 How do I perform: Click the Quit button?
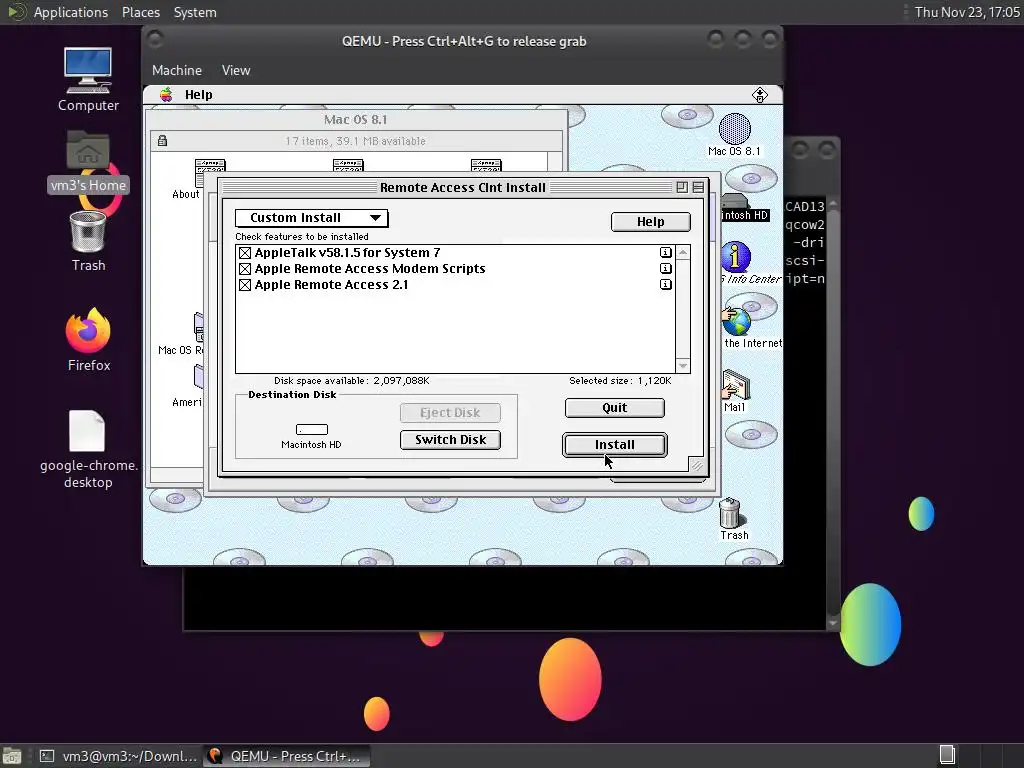[615, 408]
